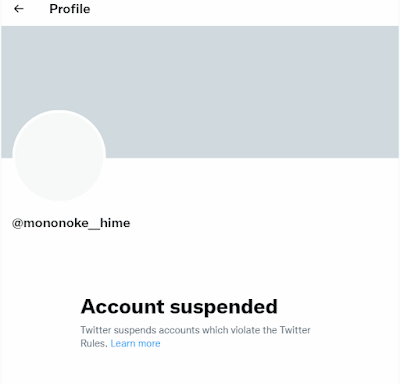Click the bold suspended account notice
400x384 pixels.
pos(179,306)
